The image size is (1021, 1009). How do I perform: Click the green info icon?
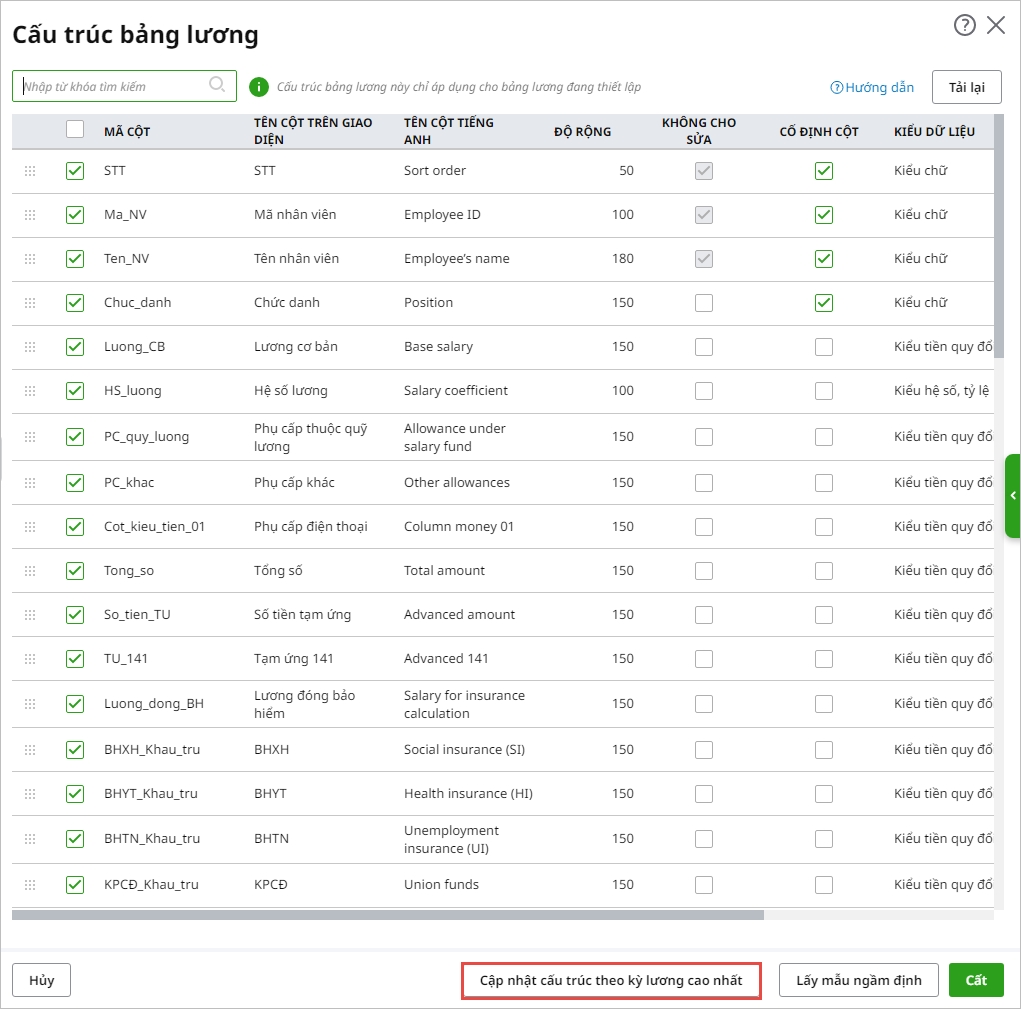pyautogui.click(x=258, y=87)
